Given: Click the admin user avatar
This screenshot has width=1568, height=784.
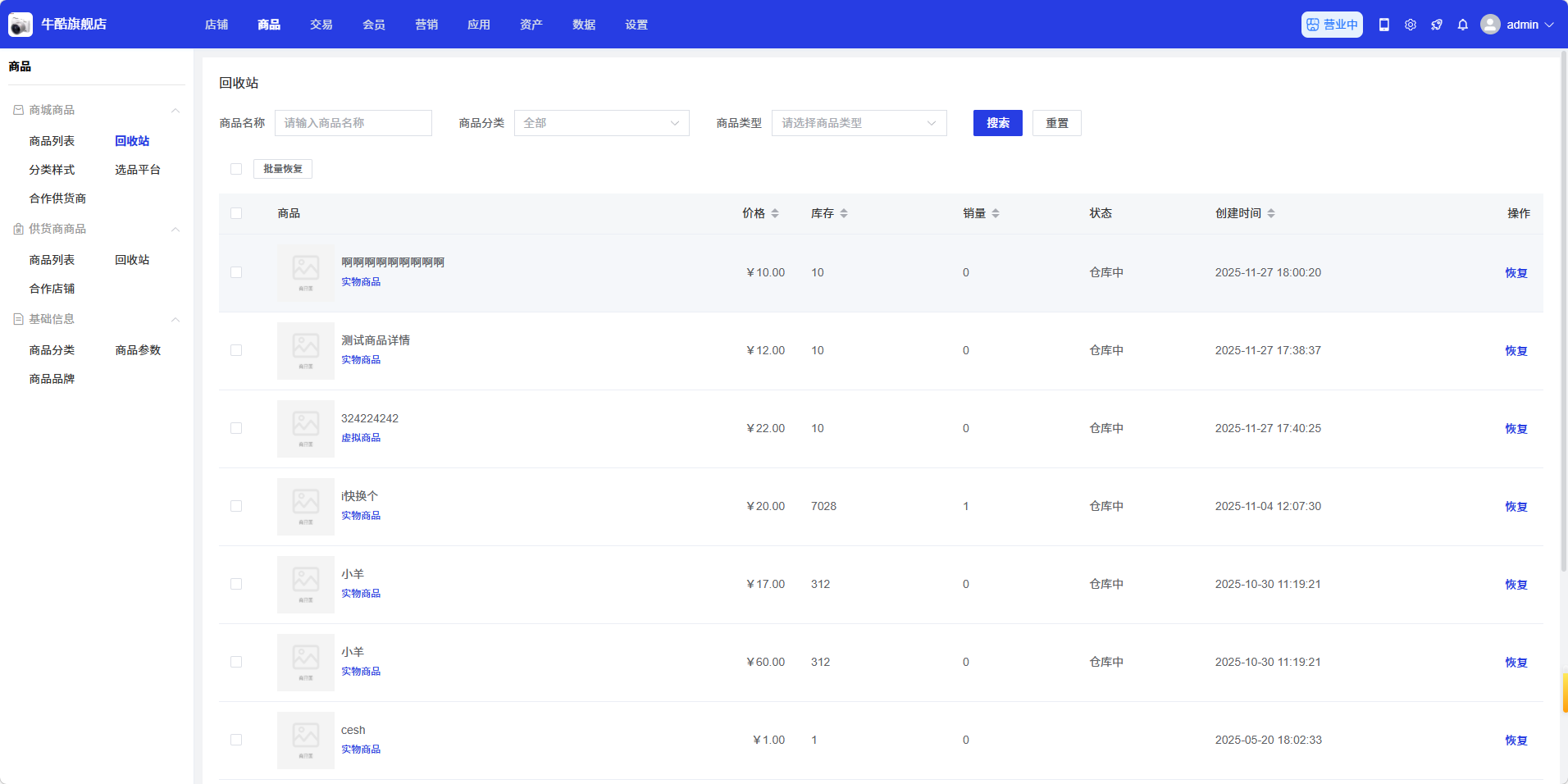Looking at the screenshot, I should 1490,25.
